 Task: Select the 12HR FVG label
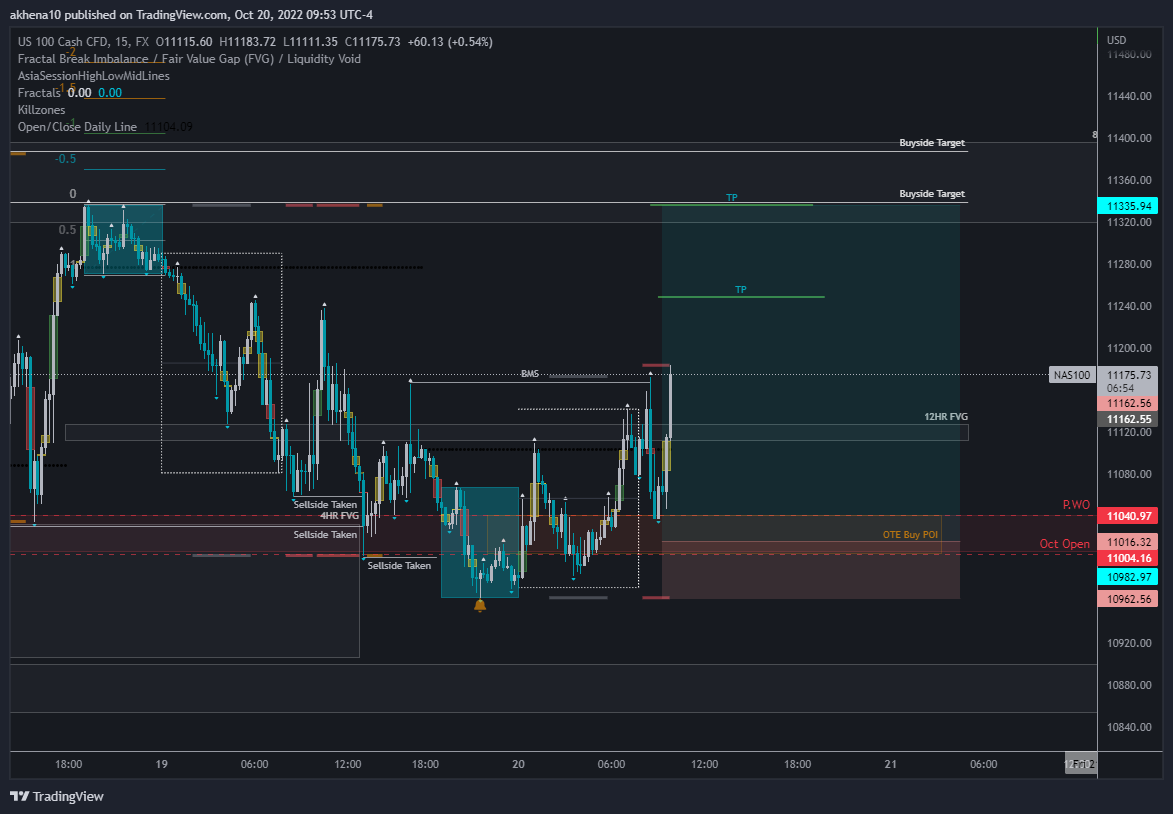point(946,417)
